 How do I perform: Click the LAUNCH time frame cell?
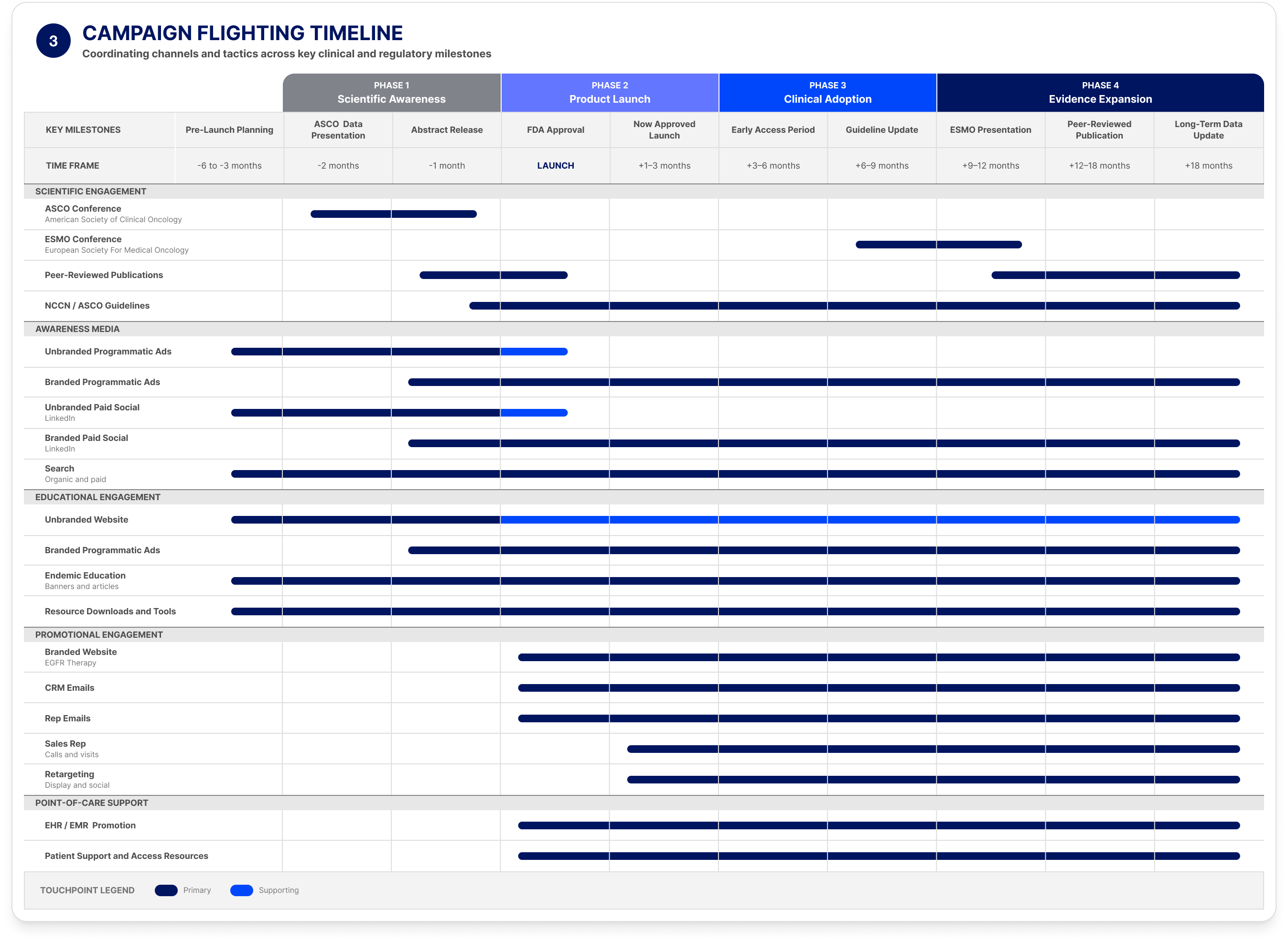click(556, 166)
